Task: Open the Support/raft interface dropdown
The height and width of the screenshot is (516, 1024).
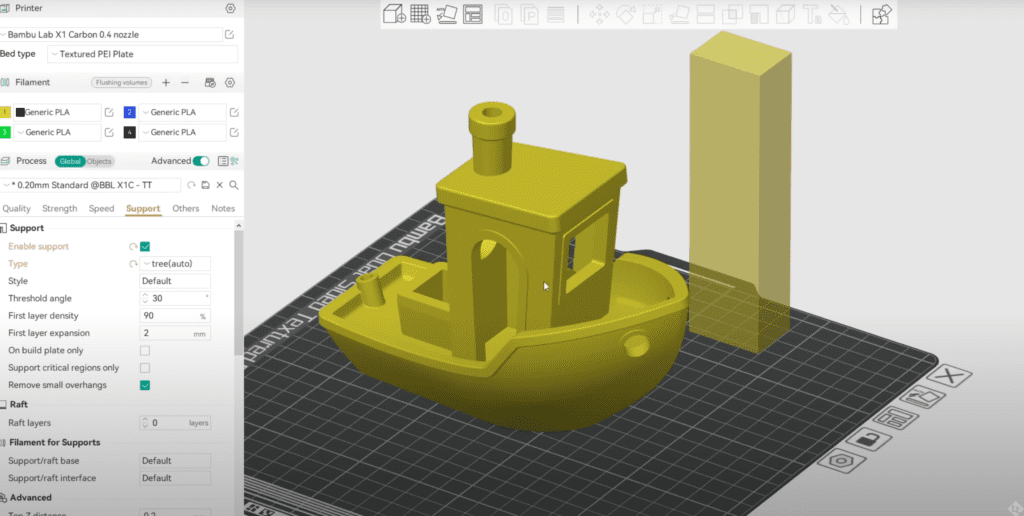Action: [x=175, y=478]
